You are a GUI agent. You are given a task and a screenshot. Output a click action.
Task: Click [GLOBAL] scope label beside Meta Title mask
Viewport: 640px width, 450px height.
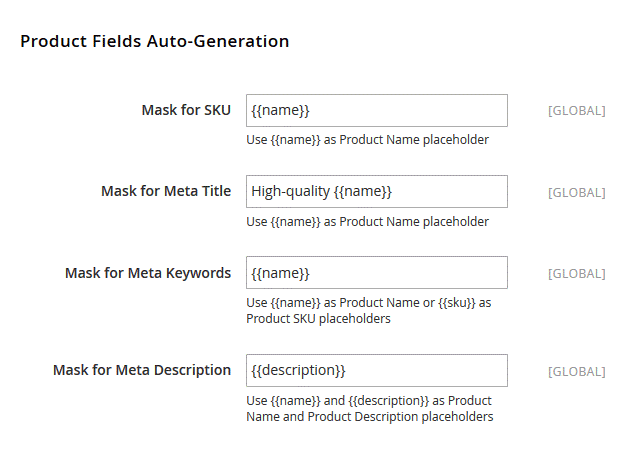point(576,192)
